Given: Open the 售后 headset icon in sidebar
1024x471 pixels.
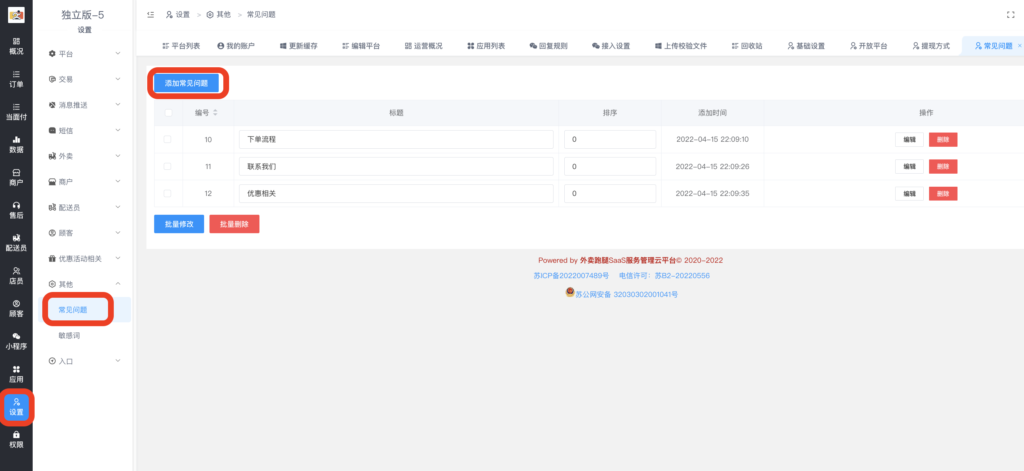Looking at the screenshot, I should 16,209.
